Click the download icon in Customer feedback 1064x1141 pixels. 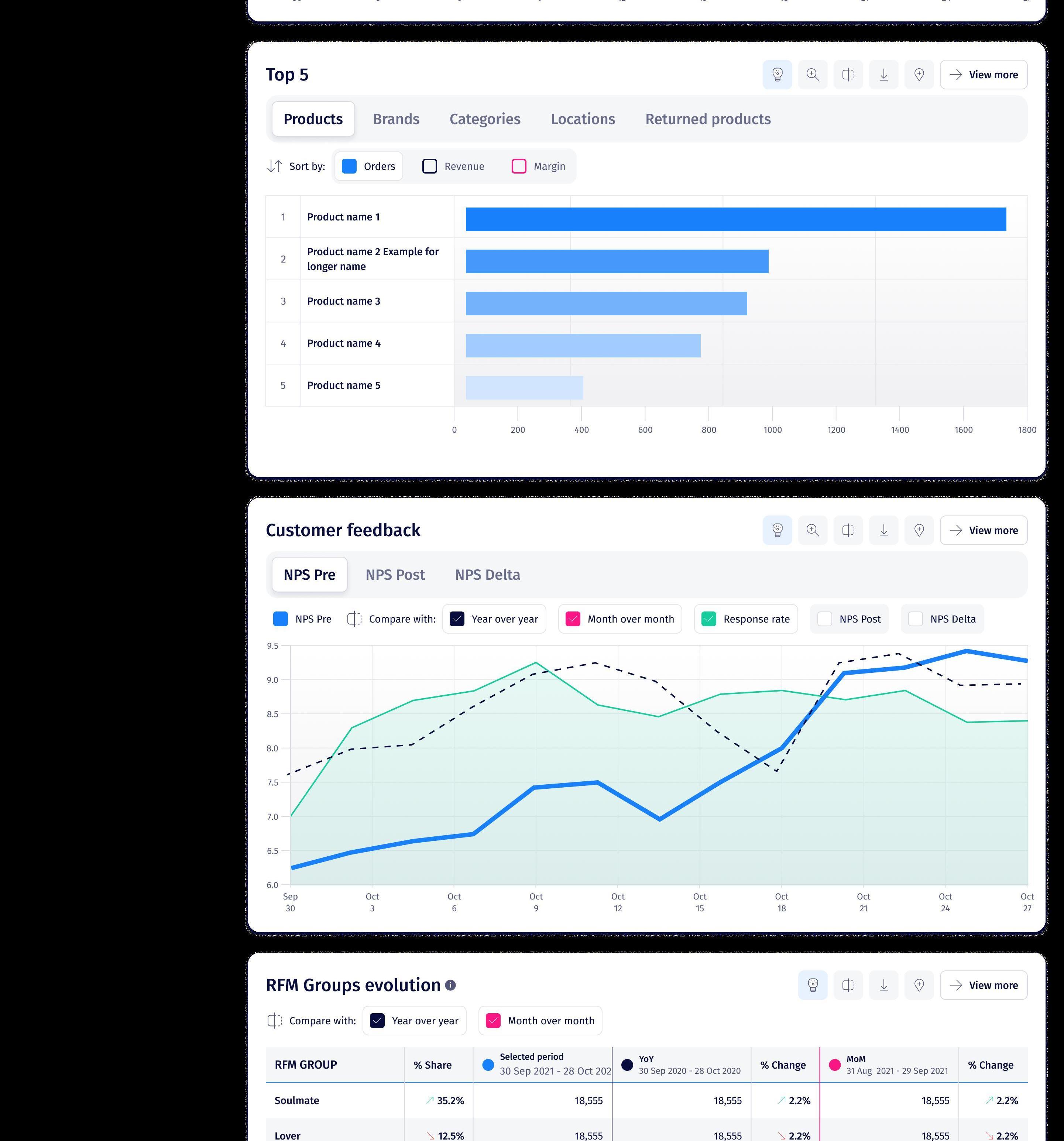(x=882, y=530)
